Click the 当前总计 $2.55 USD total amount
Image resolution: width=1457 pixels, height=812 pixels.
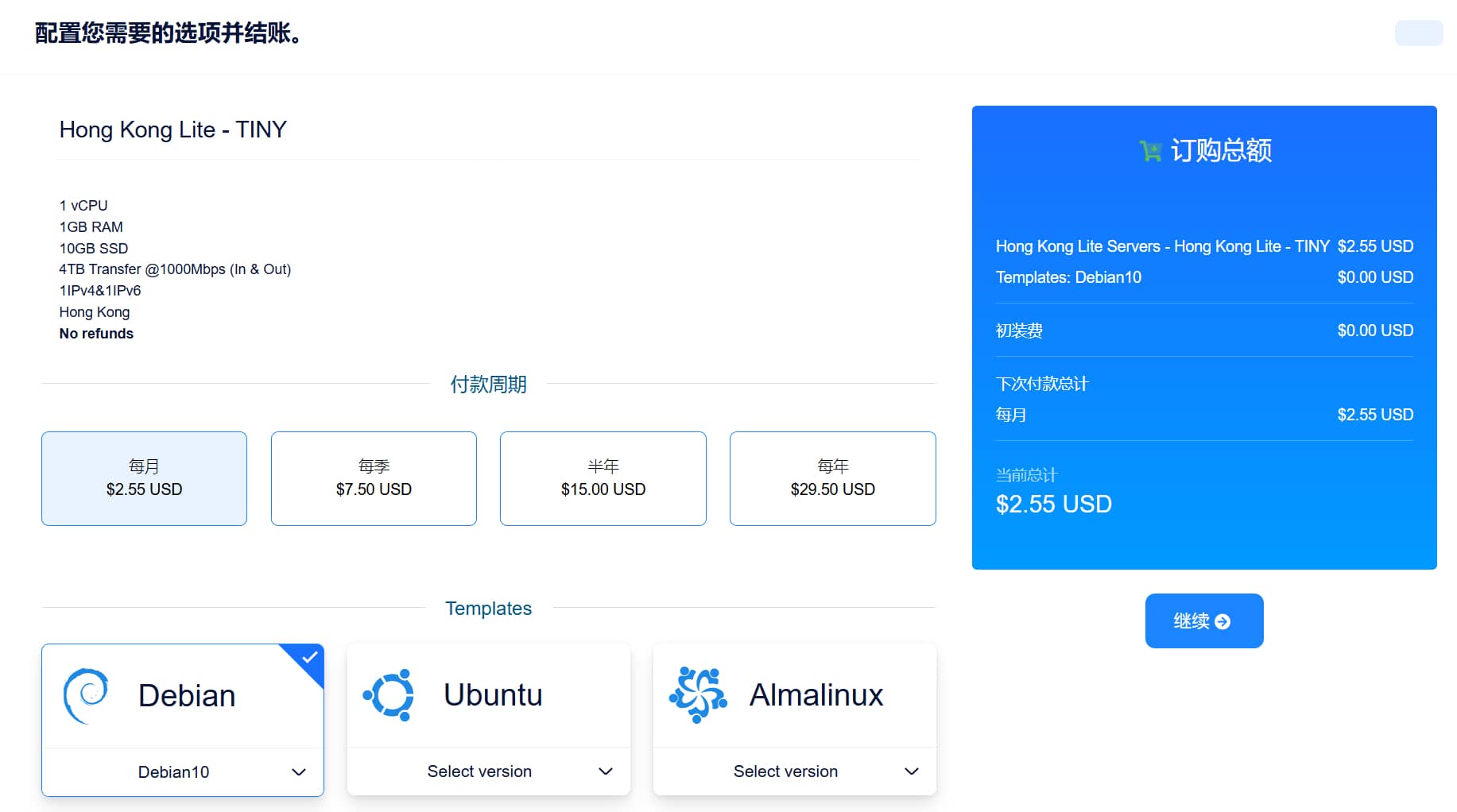coord(1054,505)
